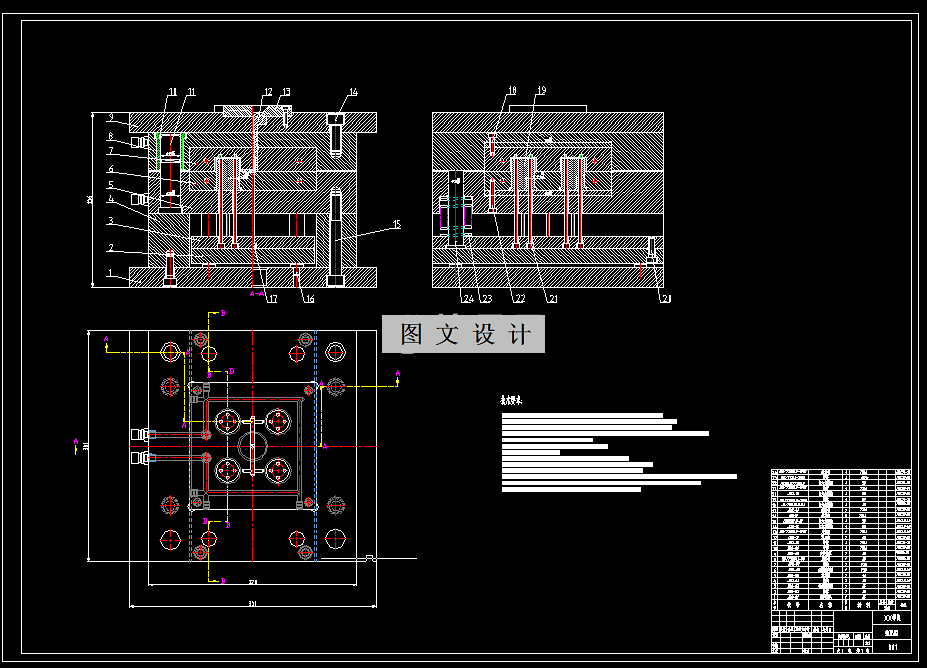Pick part number 14 callout
The image size is (927, 668).
pos(354,92)
